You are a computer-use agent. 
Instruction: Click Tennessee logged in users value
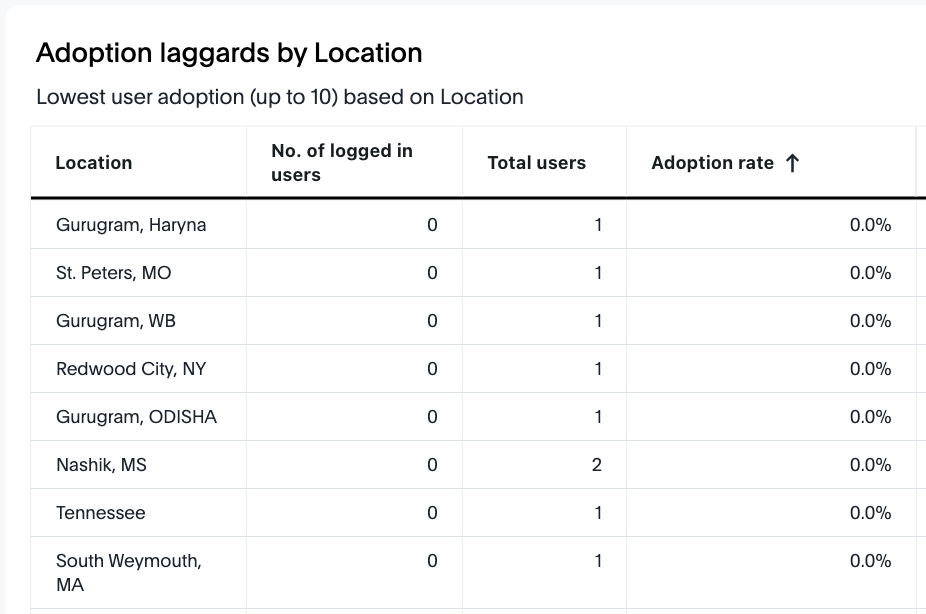(x=432, y=513)
